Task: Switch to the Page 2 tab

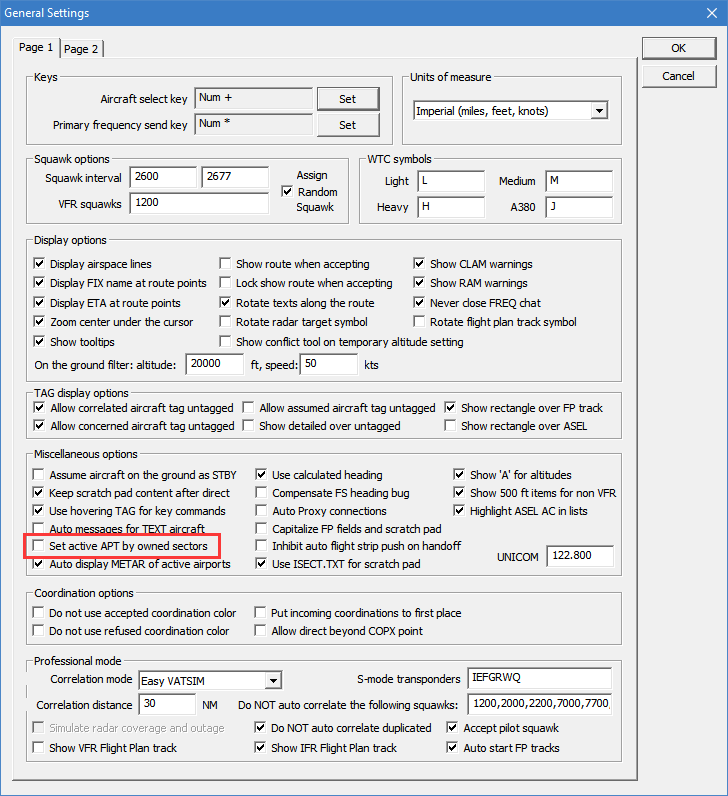Action: point(82,49)
